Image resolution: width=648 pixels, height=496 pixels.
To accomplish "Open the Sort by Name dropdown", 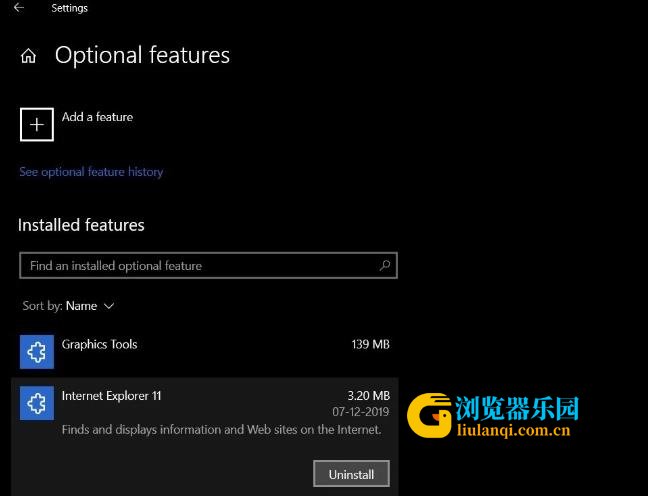I will (68, 306).
